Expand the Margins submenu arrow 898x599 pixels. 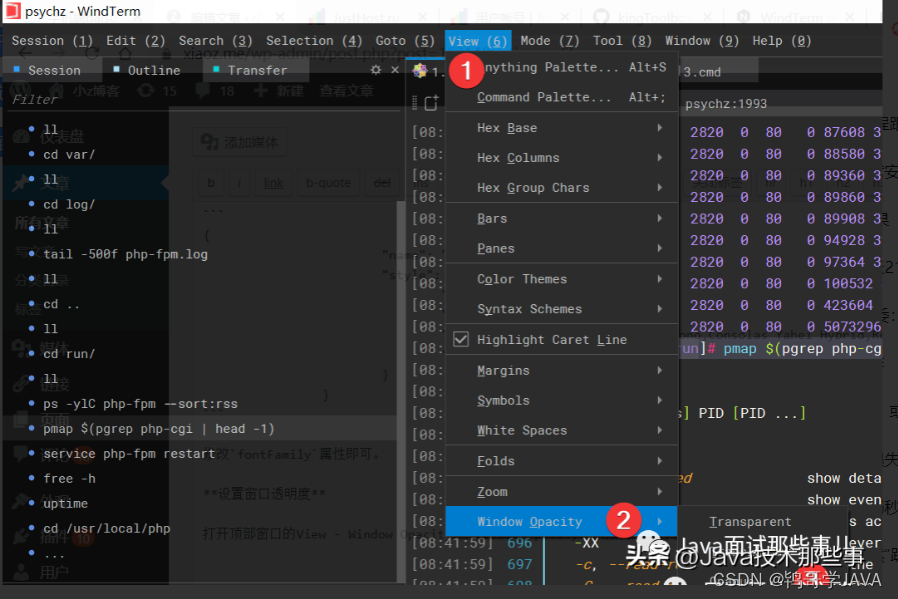660,371
